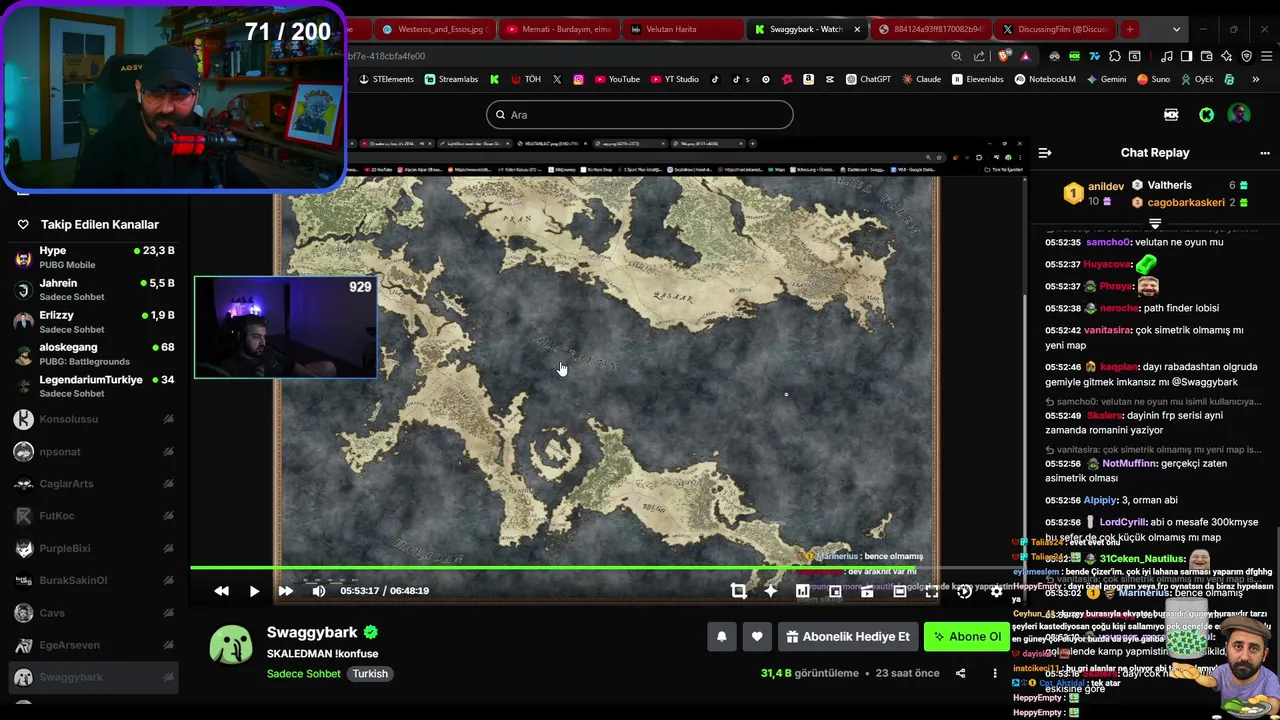Screen dimensions: 1280x720
Task: Open the Swaggybark channel name link
Action: [312, 632]
